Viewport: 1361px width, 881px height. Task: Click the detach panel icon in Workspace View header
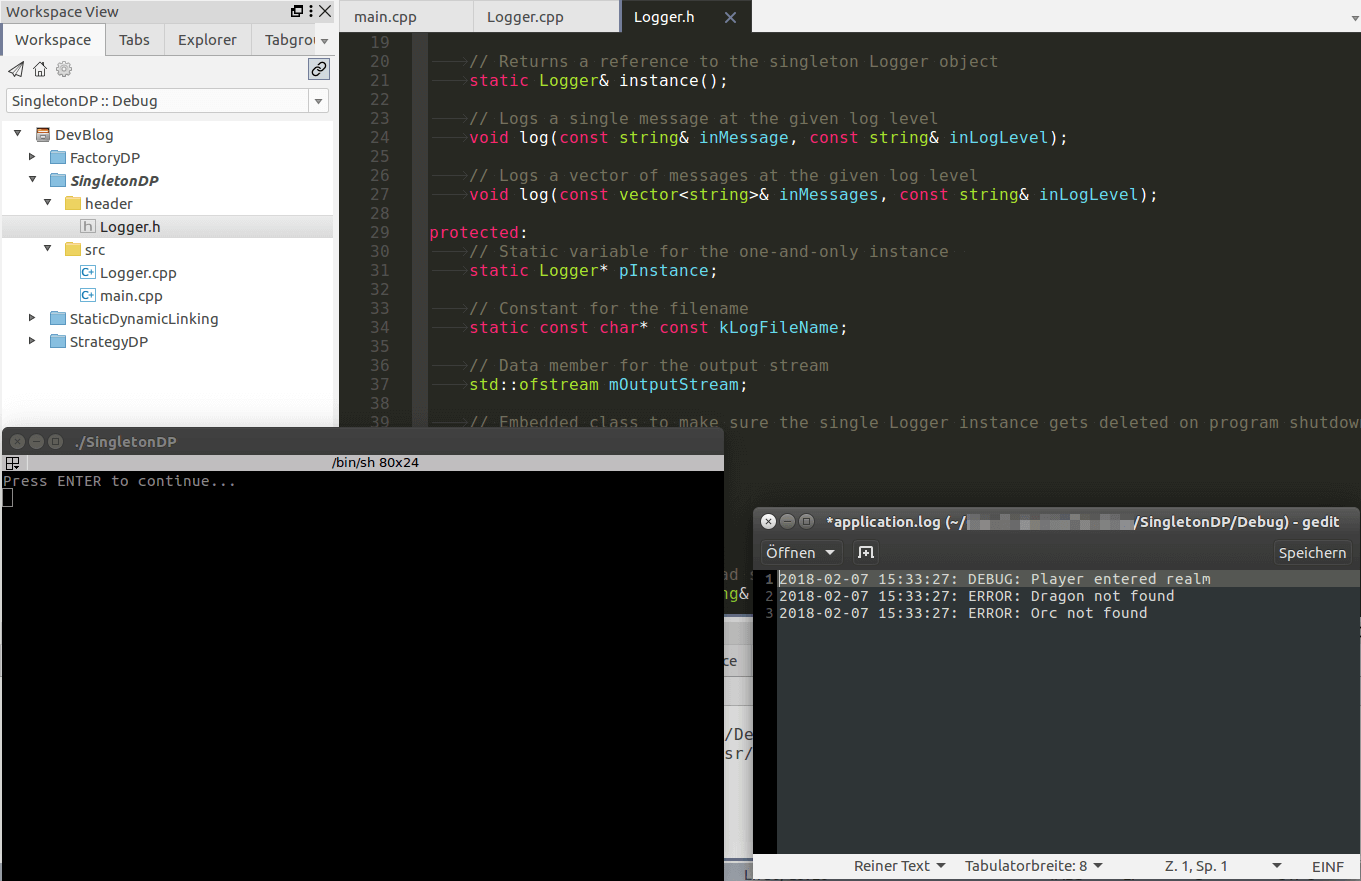point(297,12)
